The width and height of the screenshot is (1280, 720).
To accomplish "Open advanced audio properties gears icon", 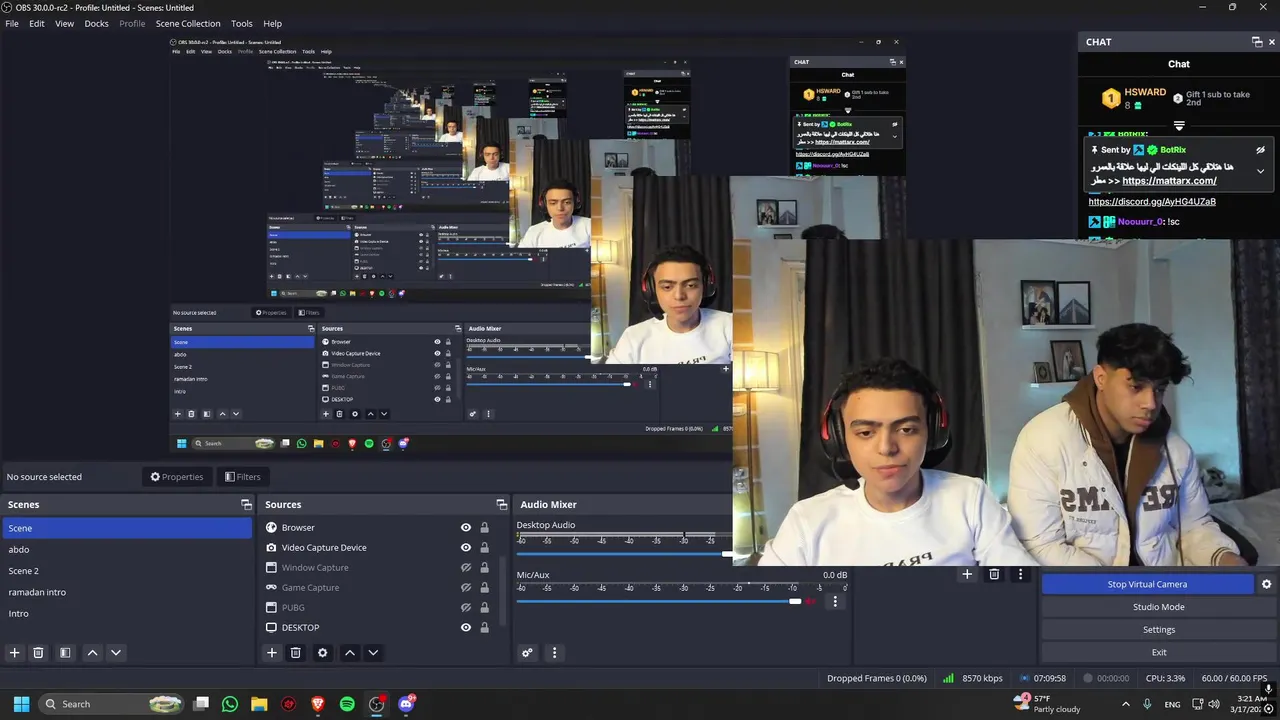I will (x=527, y=653).
